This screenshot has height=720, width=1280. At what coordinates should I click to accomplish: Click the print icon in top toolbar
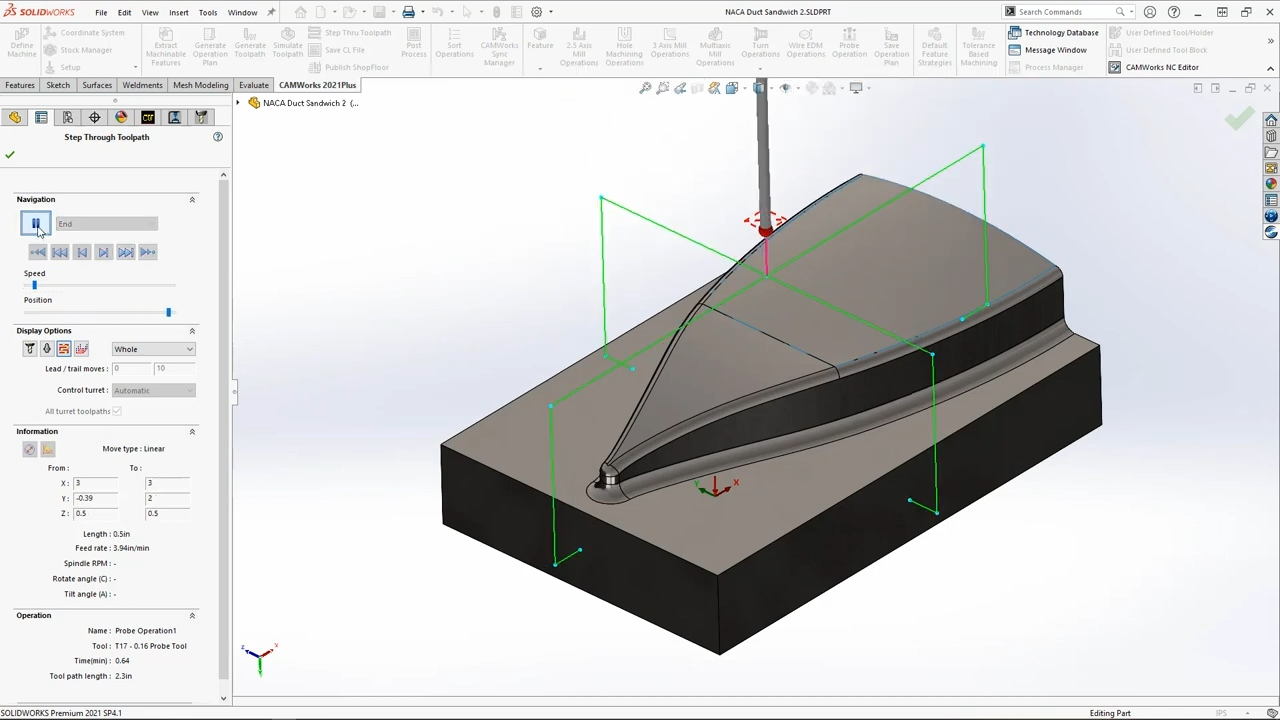pyautogui.click(x=408, y=12)
